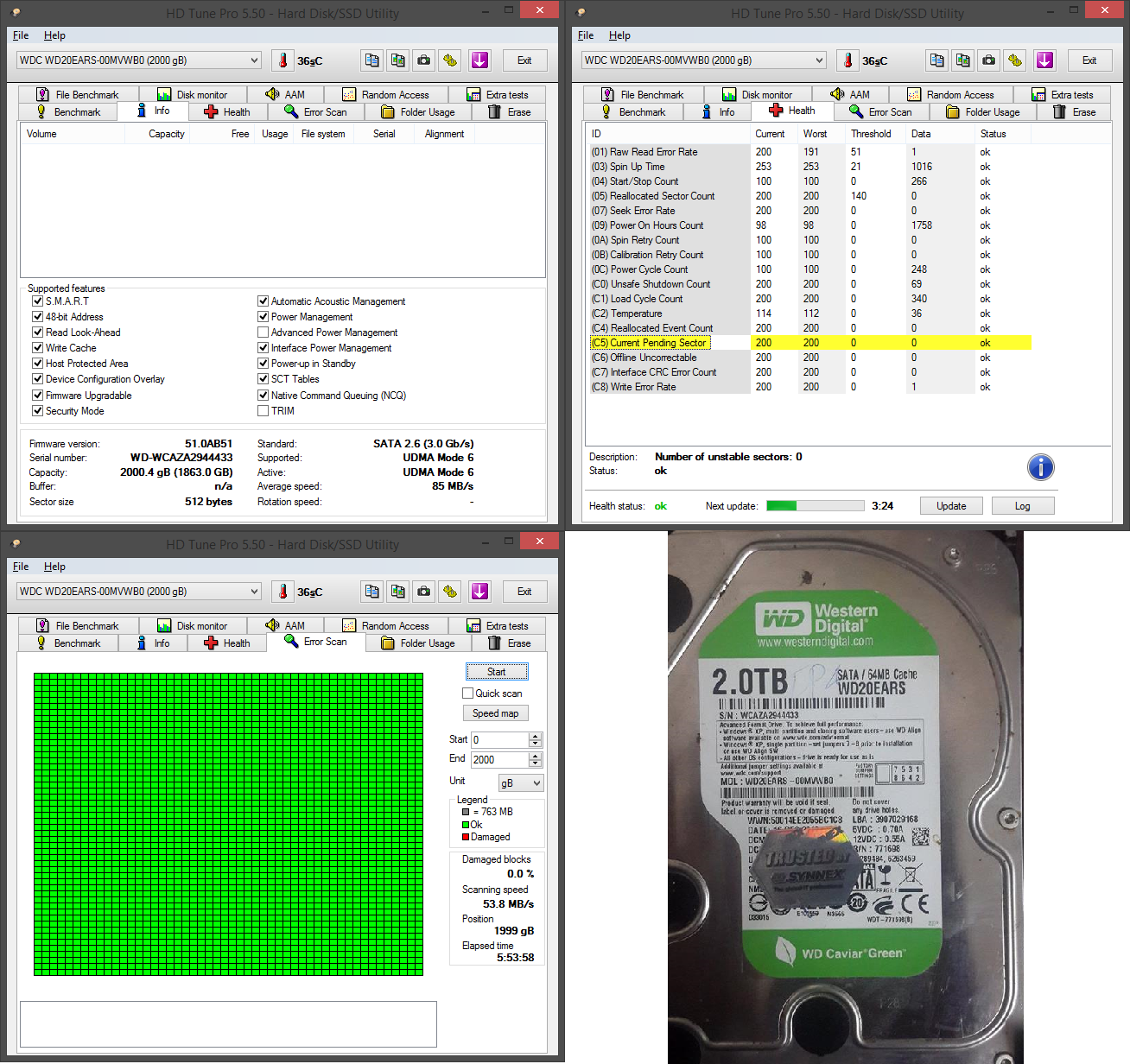The height and width of the screenshot is (1064, 1130).
Task: Switch to Benchmark tab in Info window
Action: tap(68, 112)
